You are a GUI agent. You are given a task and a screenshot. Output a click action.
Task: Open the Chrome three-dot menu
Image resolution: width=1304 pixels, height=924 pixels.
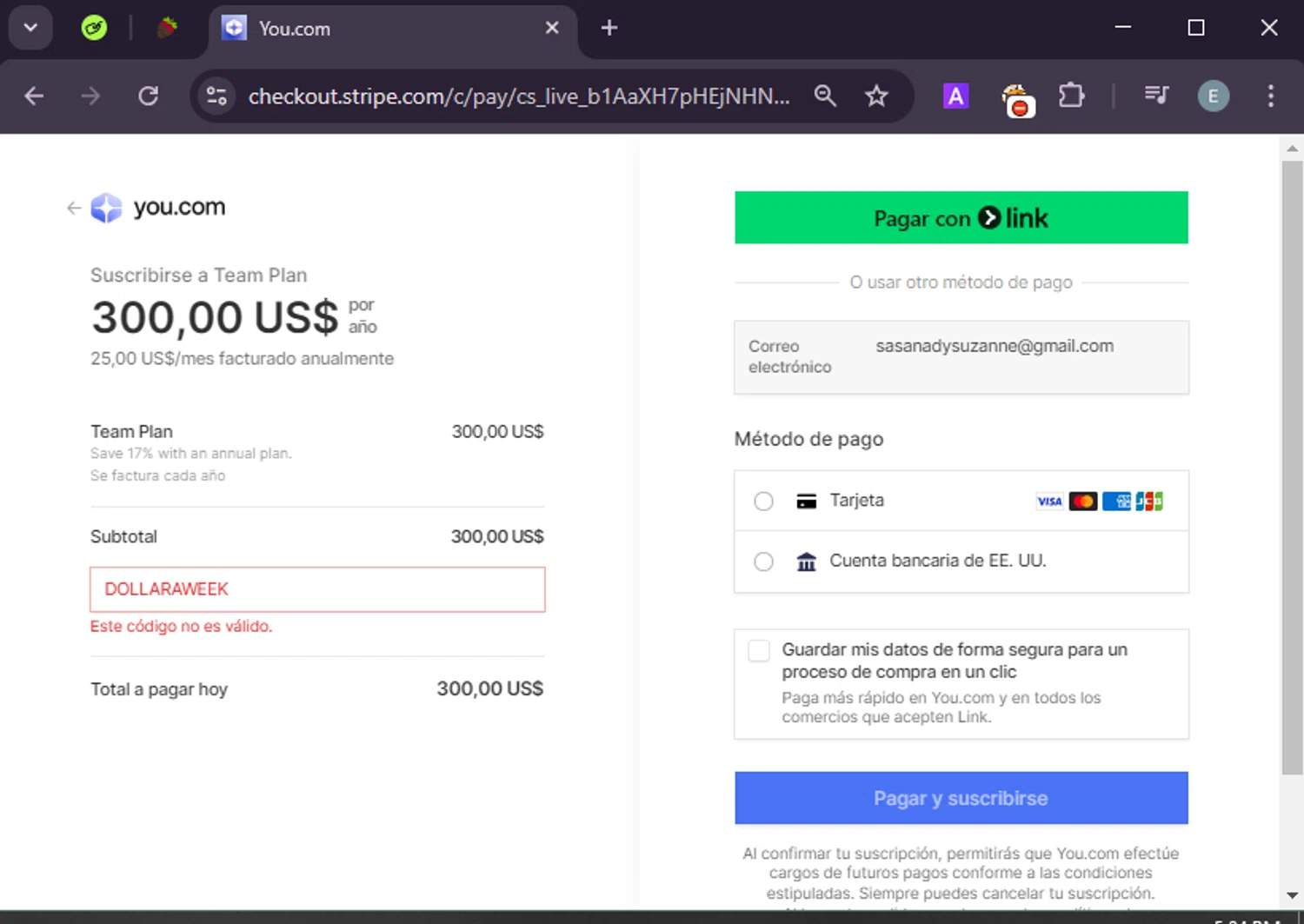pyautogui.click(x=1270, y=96)
